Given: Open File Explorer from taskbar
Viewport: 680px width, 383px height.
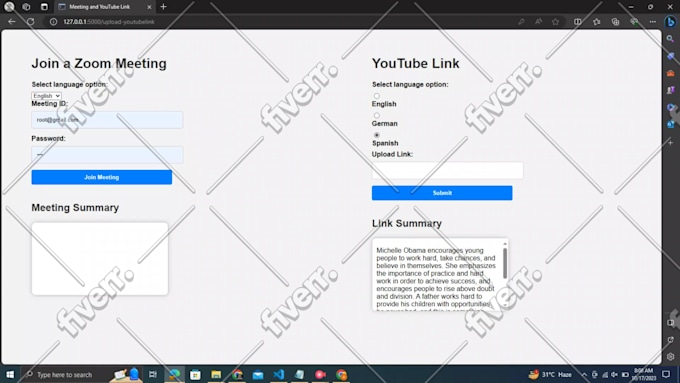Looking at the screenshot, I should coord(216,374).
